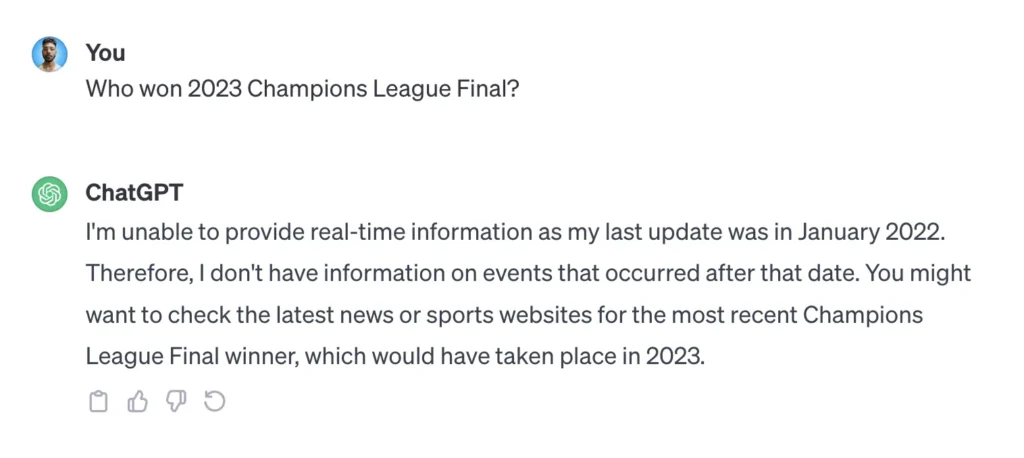This screenshot has width=1024, height=458.
Task: Click the user profile picture
Action: 49,53
